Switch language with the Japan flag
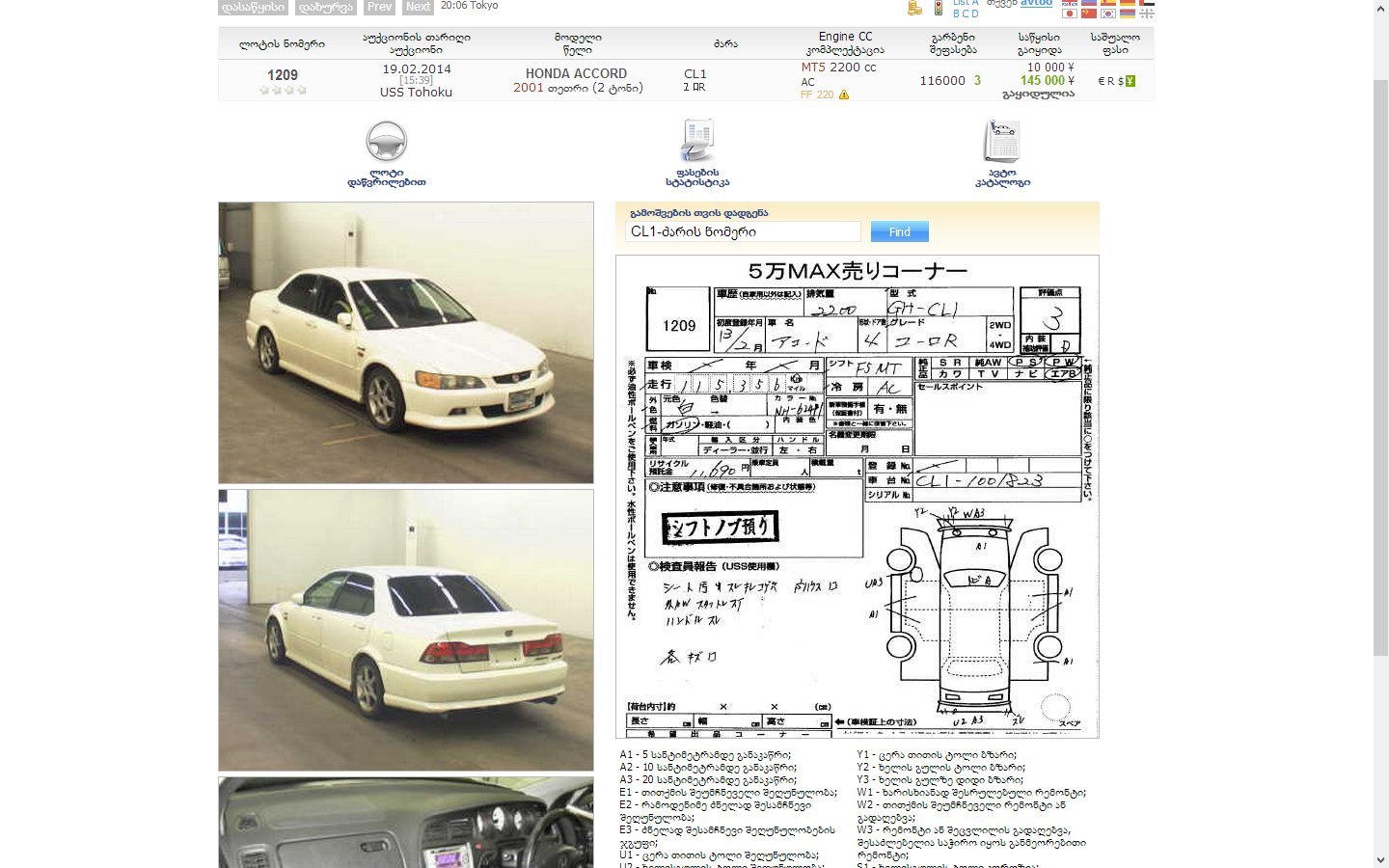This screenshot has width=1389, height=868. coord(1070,14)
